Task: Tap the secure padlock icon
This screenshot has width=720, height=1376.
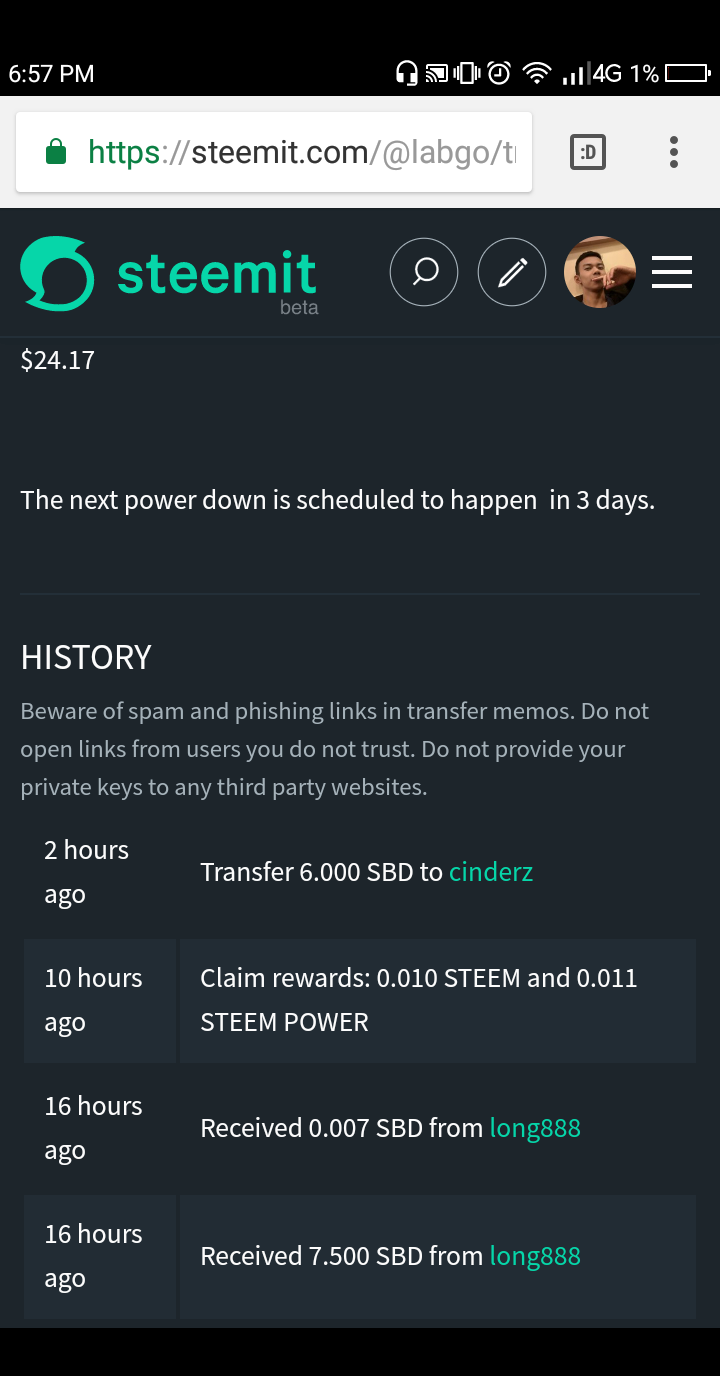Action: click(x=56, y=152)
